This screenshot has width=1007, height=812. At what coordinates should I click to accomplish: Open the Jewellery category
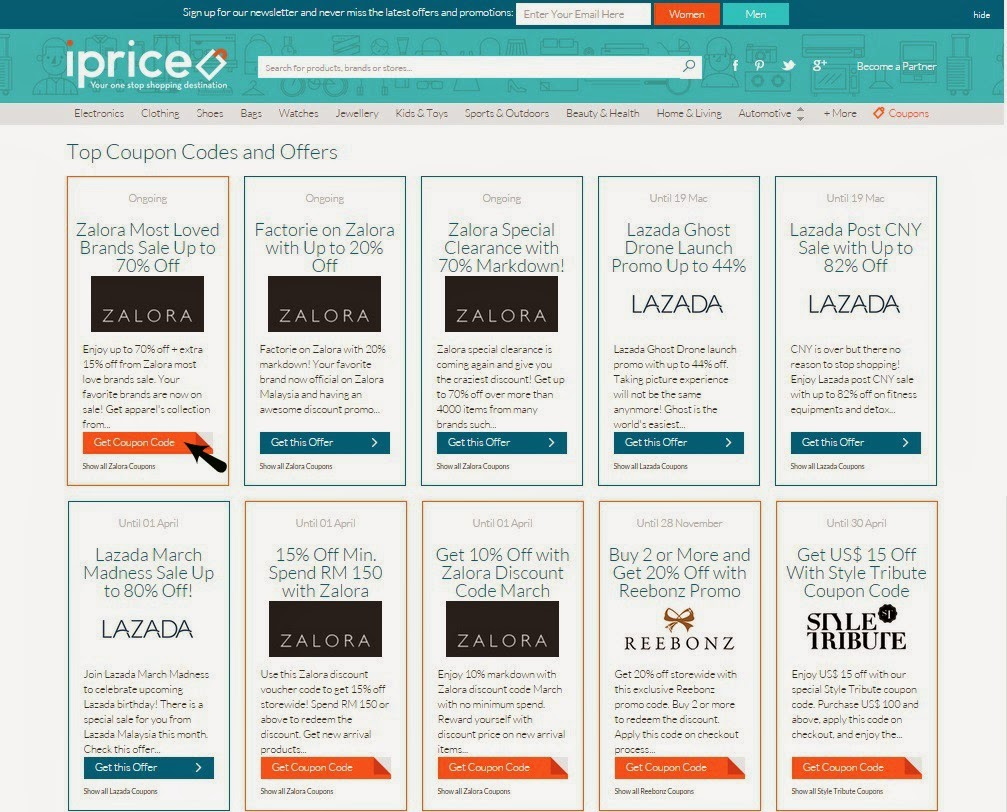(356, 113)
